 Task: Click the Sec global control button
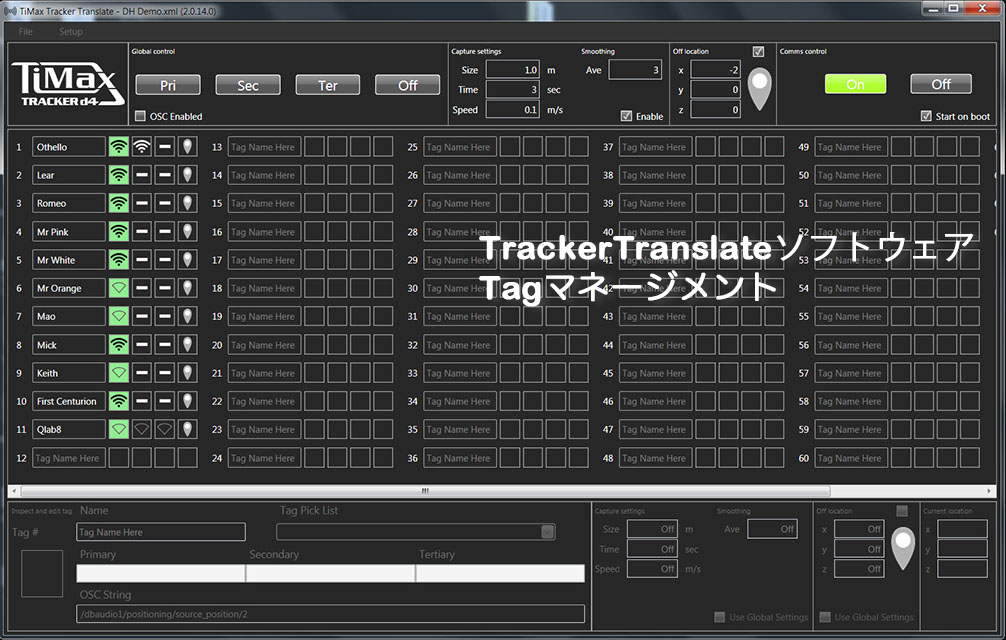point(248,85)
